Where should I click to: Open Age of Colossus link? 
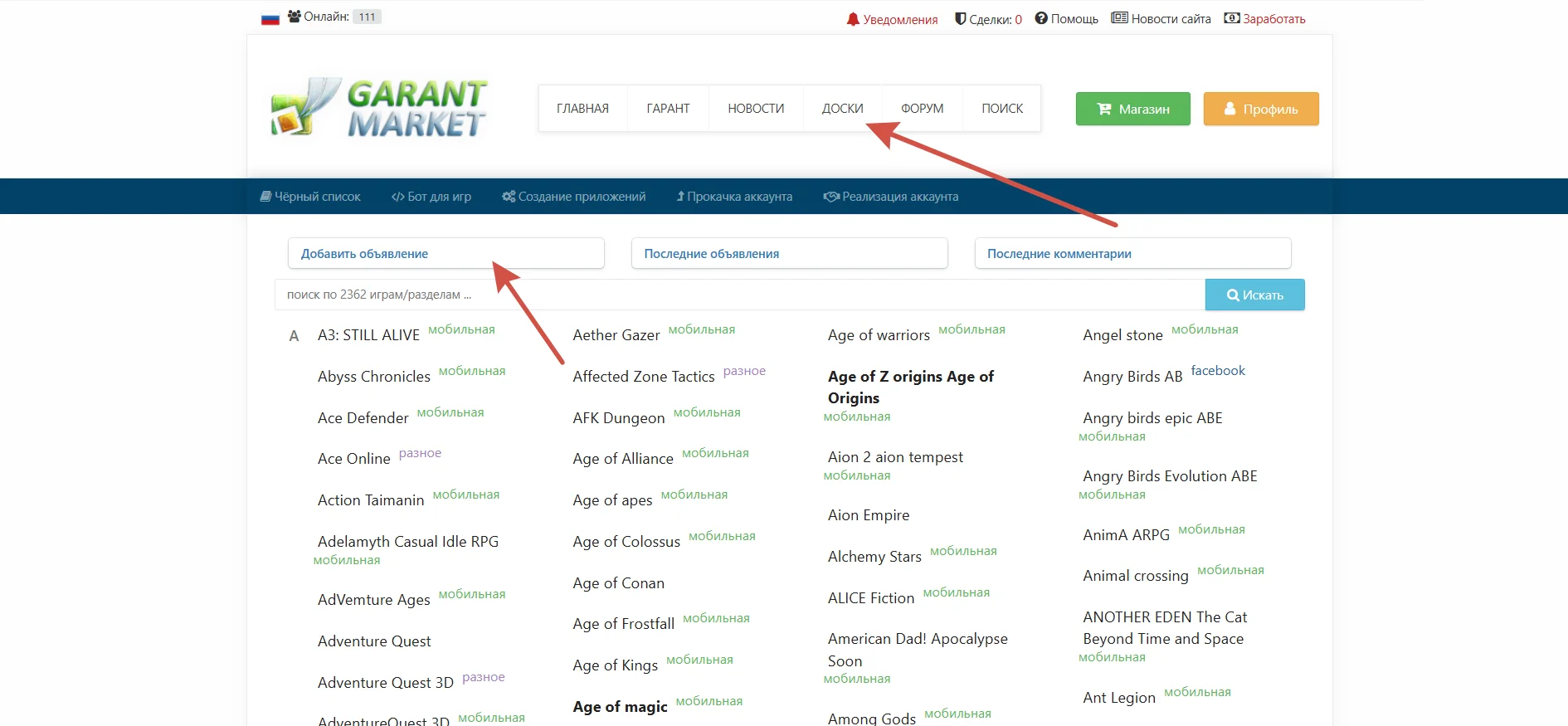626,542
